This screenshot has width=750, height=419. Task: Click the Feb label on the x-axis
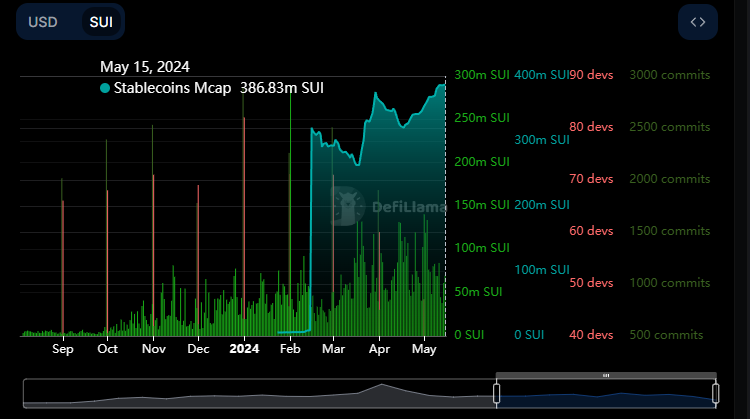point(290,349)
